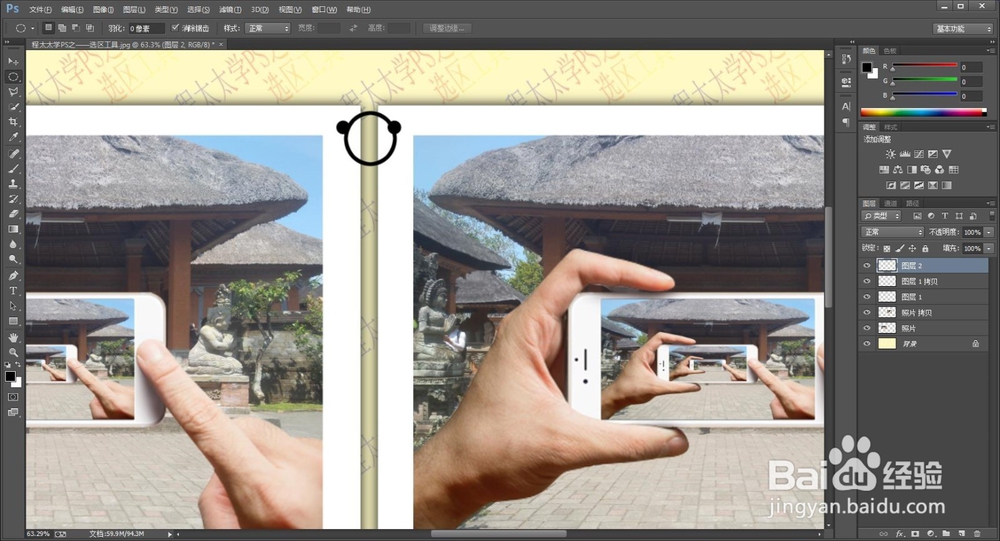Open the Layers panel flyout menu
This screenshot has width=1000, height=541.
tap(990, 203)
